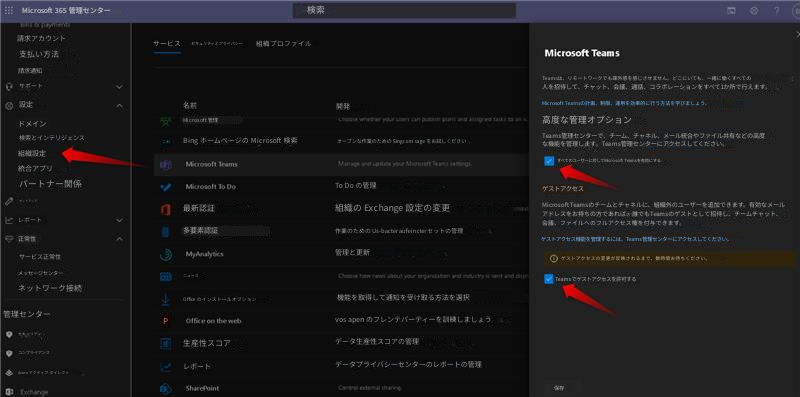Click the Microsoft 365 管理センター title
The width and height of the screenshot is (800, 397).
(x=66, y=11)
